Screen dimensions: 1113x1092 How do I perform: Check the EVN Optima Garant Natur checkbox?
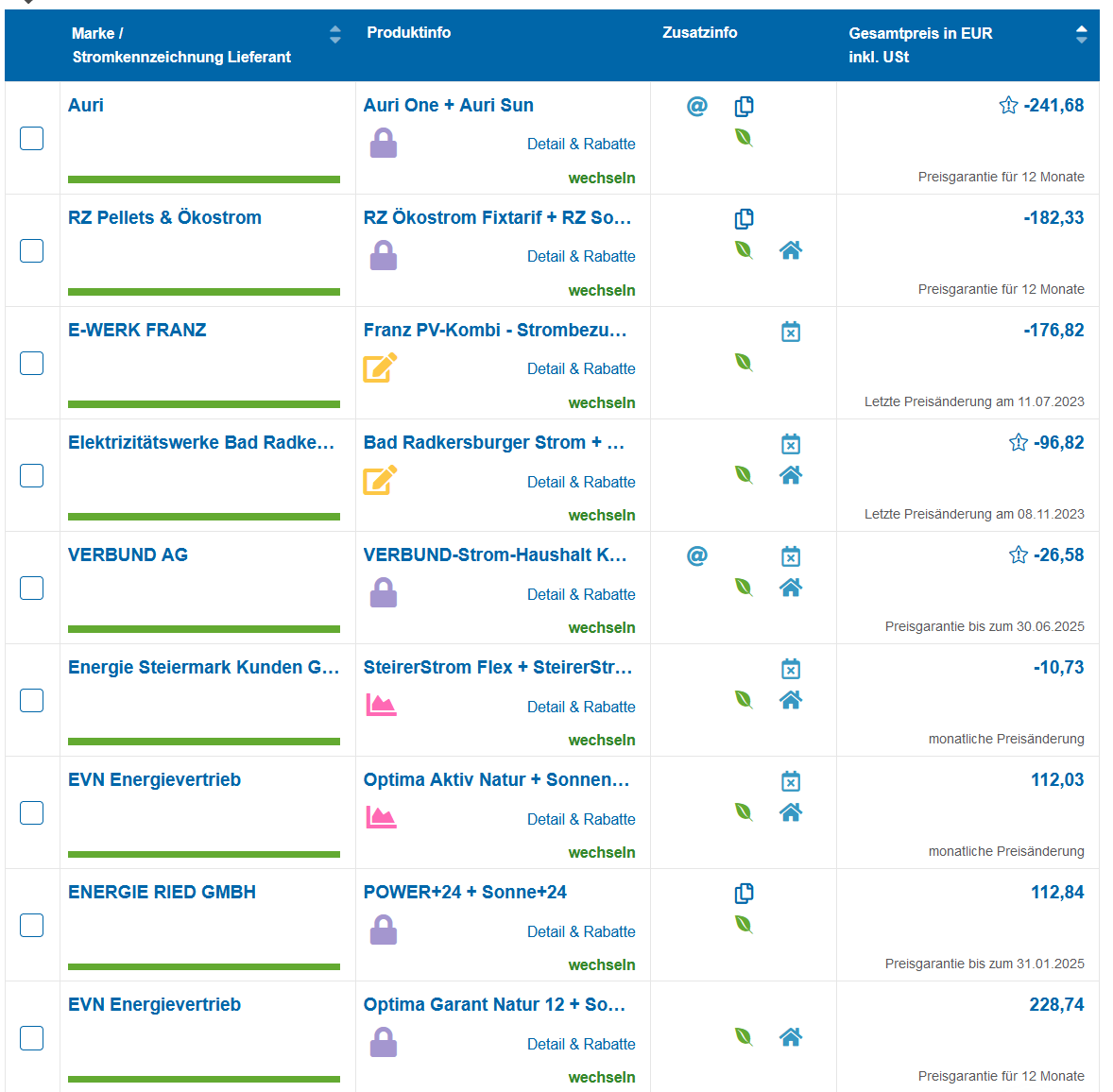click(31, 1038)
